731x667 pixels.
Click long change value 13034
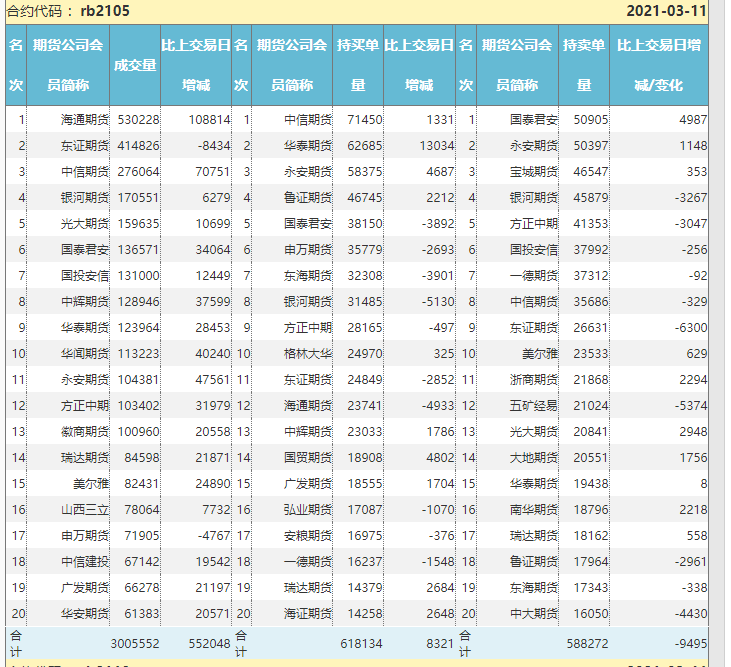(437, 146)
